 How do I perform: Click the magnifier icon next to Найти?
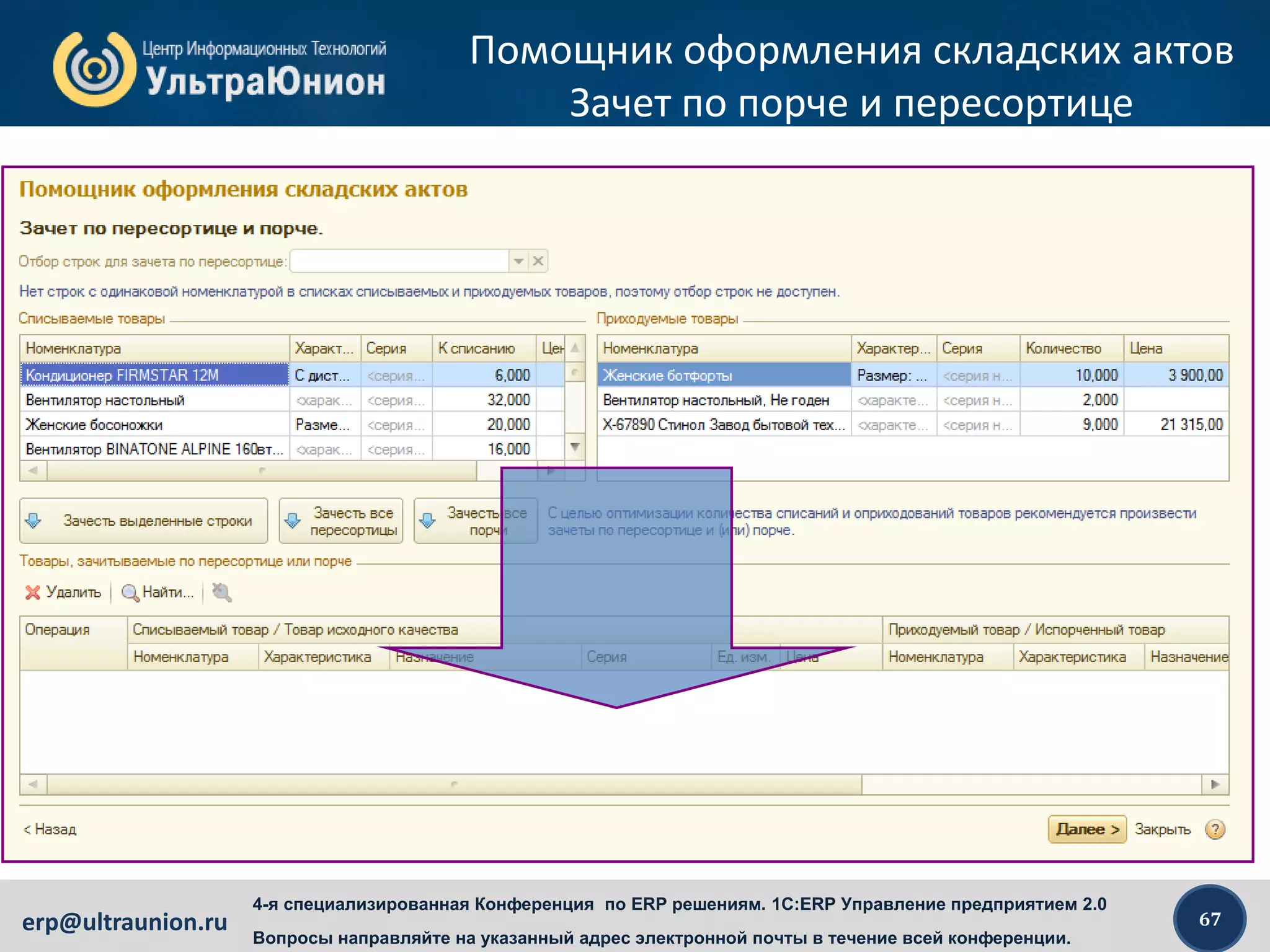coord(130,593)
